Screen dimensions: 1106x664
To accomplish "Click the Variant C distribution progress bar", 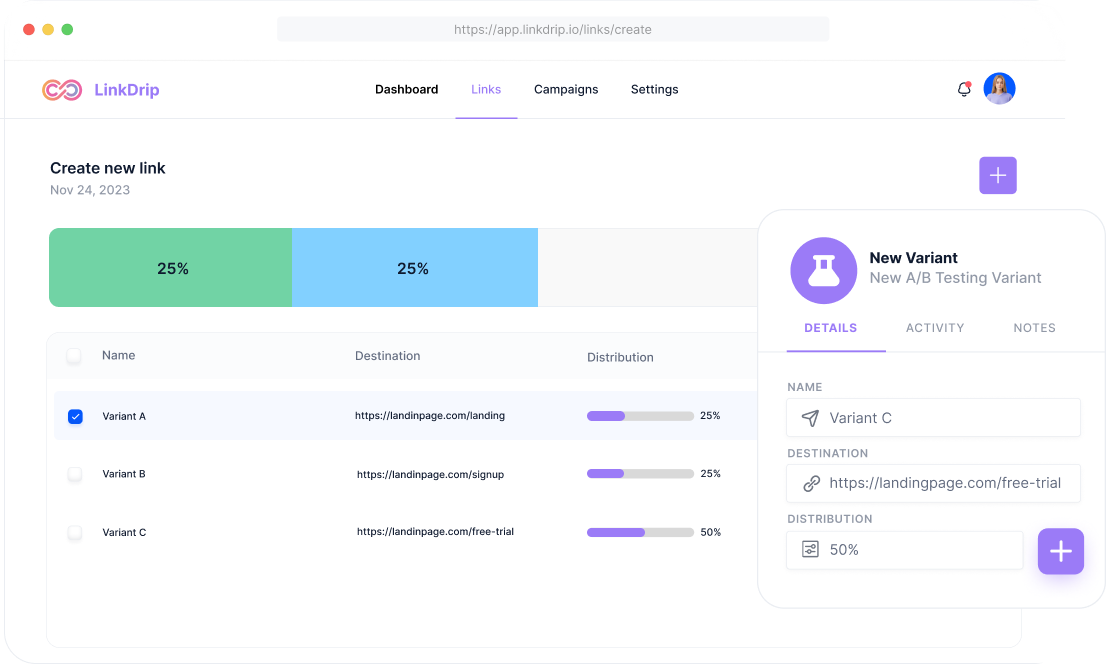I will 640,532.
